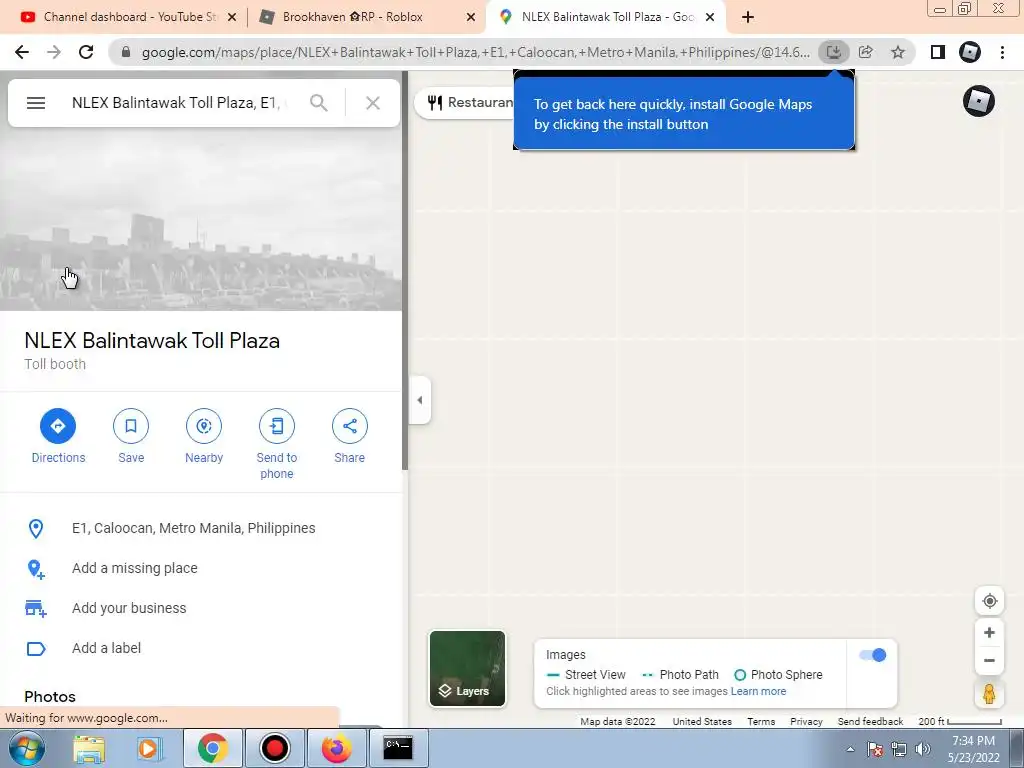
Task: Click the Learn more link
Action: pos(758,692)
